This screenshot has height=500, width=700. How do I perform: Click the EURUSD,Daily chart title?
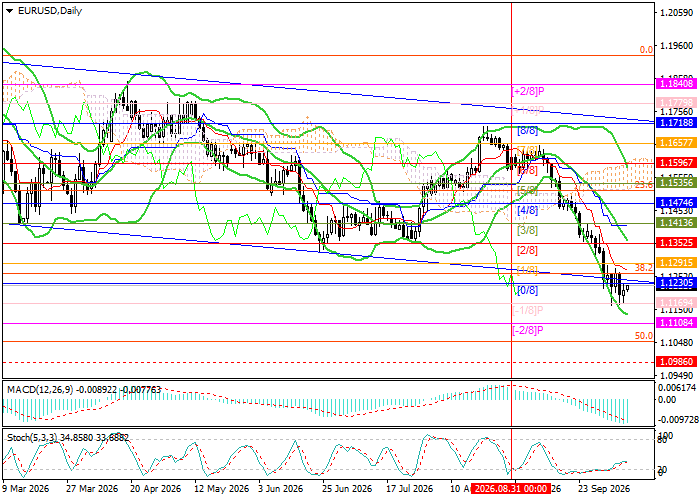pos(50,11)
